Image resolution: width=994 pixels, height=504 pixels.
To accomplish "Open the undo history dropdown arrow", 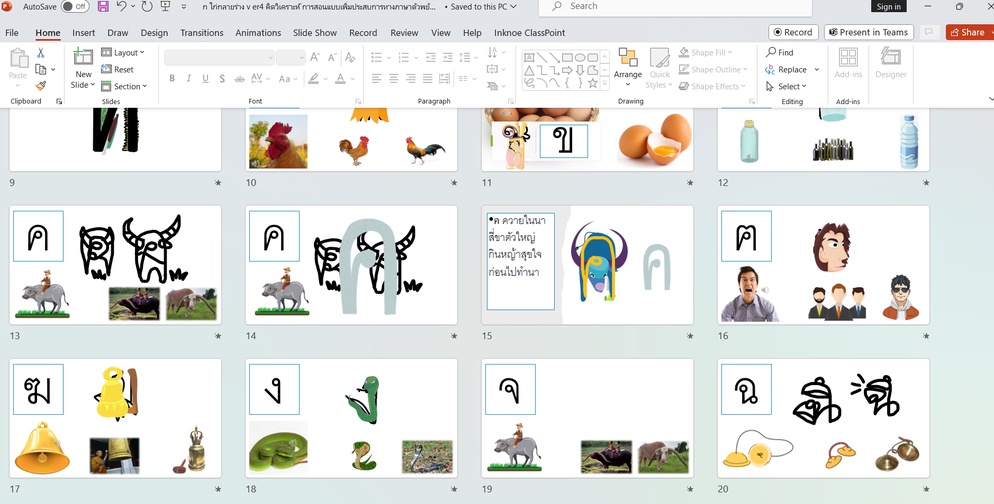I will (x=132, y=6).
